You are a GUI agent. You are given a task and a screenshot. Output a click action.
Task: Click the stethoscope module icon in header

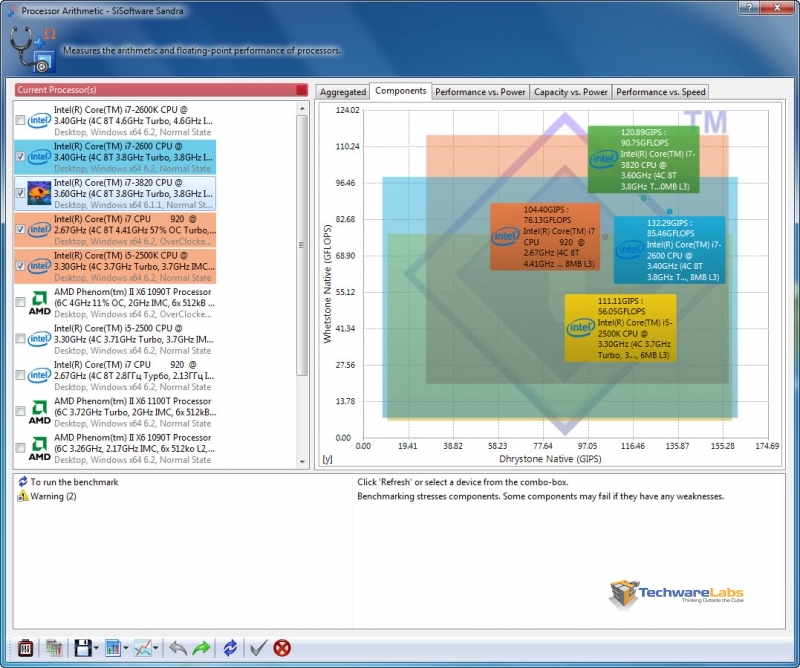point(33,50)
